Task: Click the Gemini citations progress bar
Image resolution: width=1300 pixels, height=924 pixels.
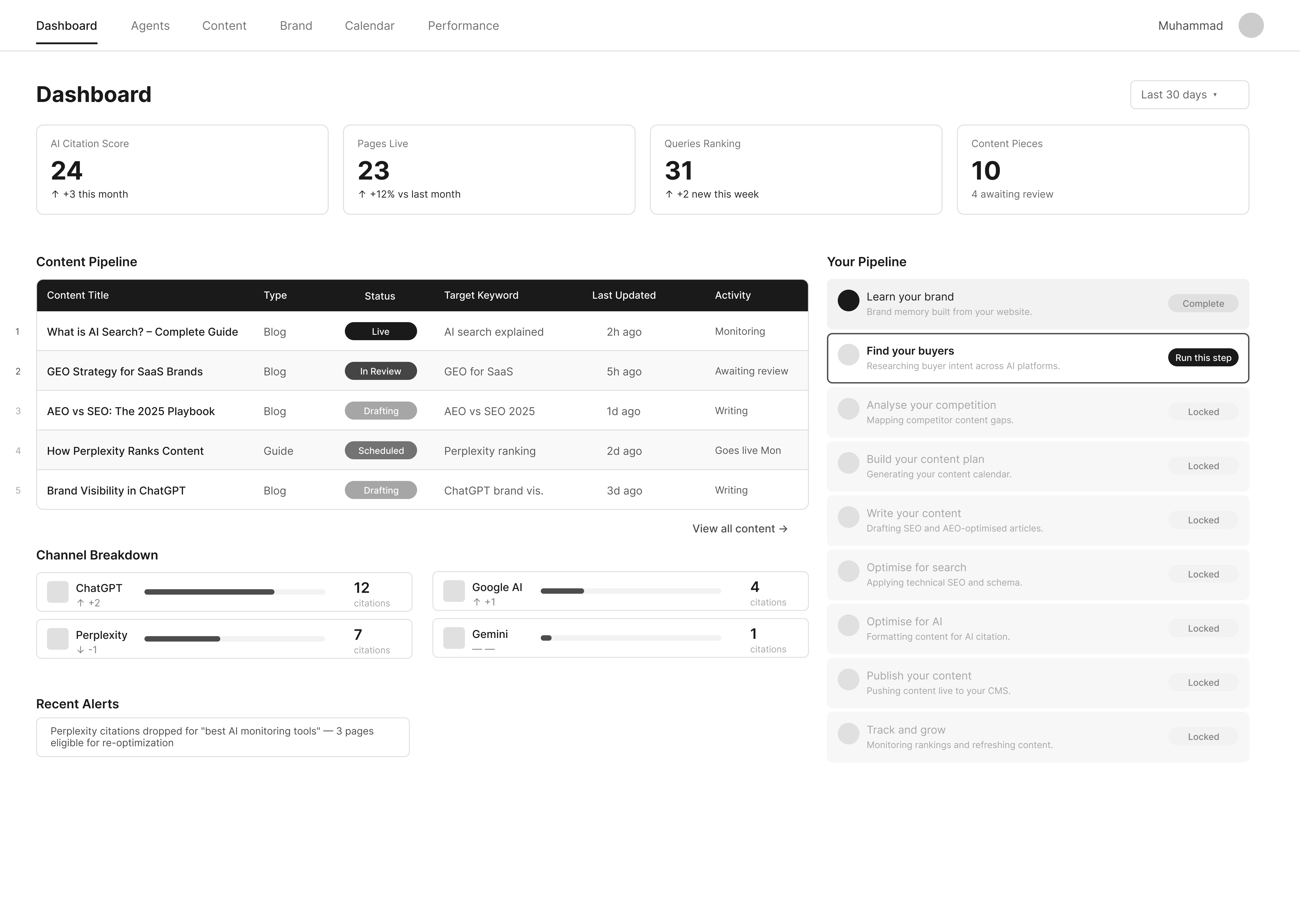Action: (x=631, y=638)
